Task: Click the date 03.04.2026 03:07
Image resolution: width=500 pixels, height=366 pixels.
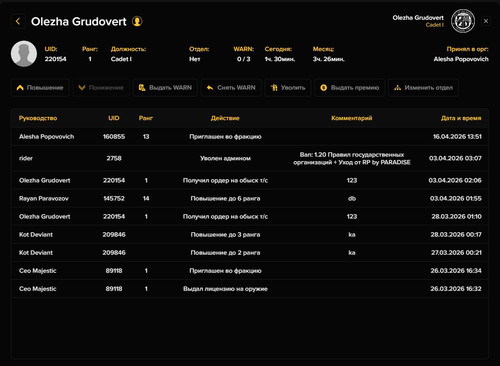Action: point(455,158)
